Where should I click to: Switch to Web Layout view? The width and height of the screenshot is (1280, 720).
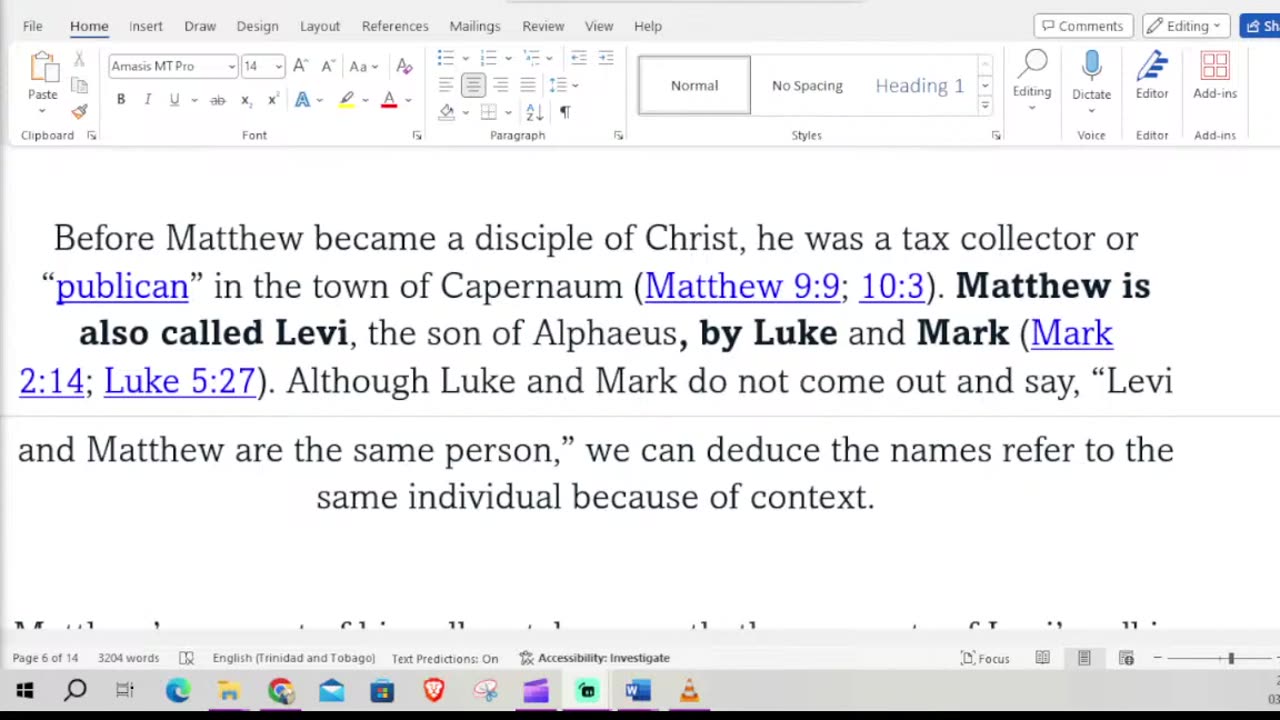(1126, 658)
